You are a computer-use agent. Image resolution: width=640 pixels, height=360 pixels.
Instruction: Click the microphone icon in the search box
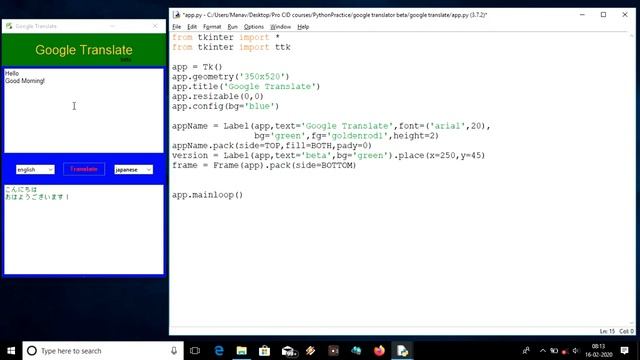[x=174, y=351]
